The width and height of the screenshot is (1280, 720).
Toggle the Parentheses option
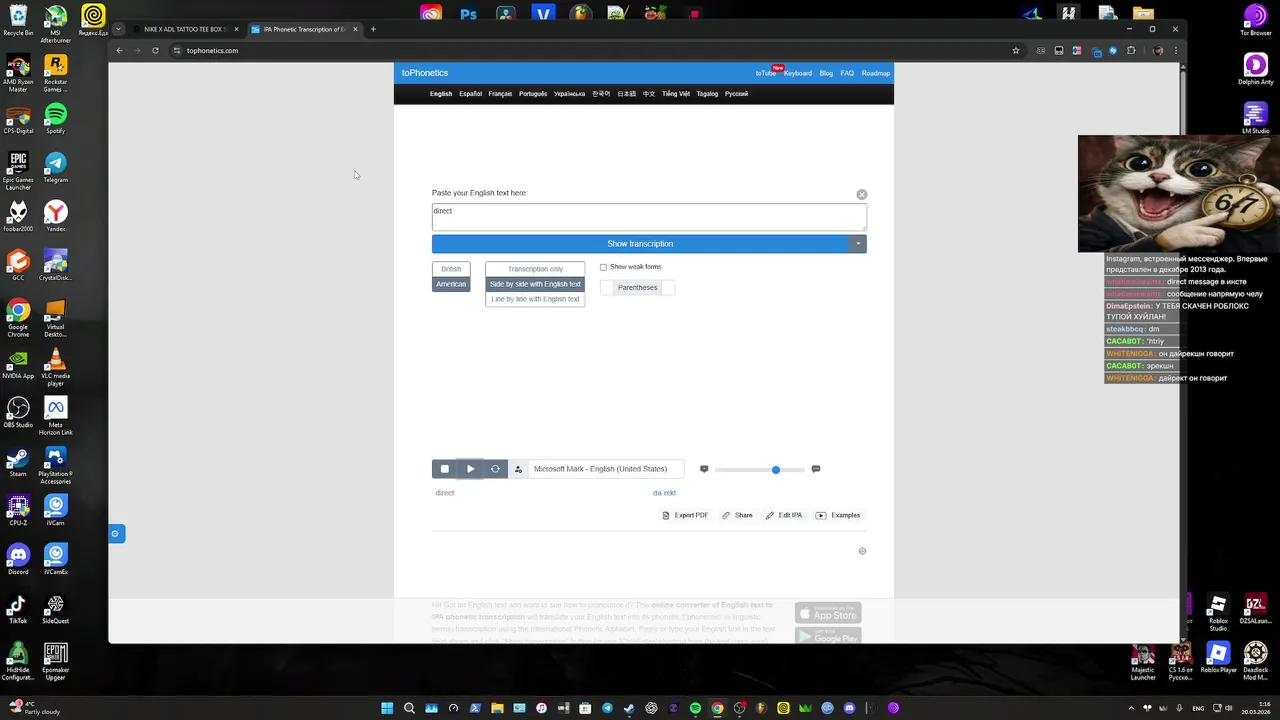click(x=637, y=287)
